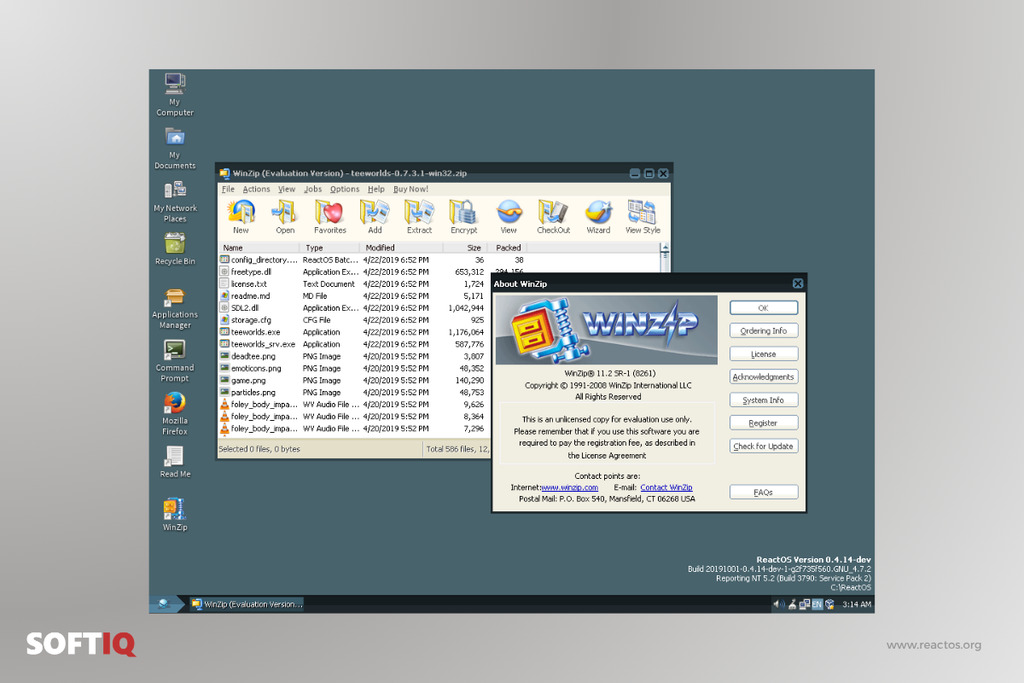Select readme.md in the file list
Viewport: 1024px width, 683px height.
(x=250, y=296)
